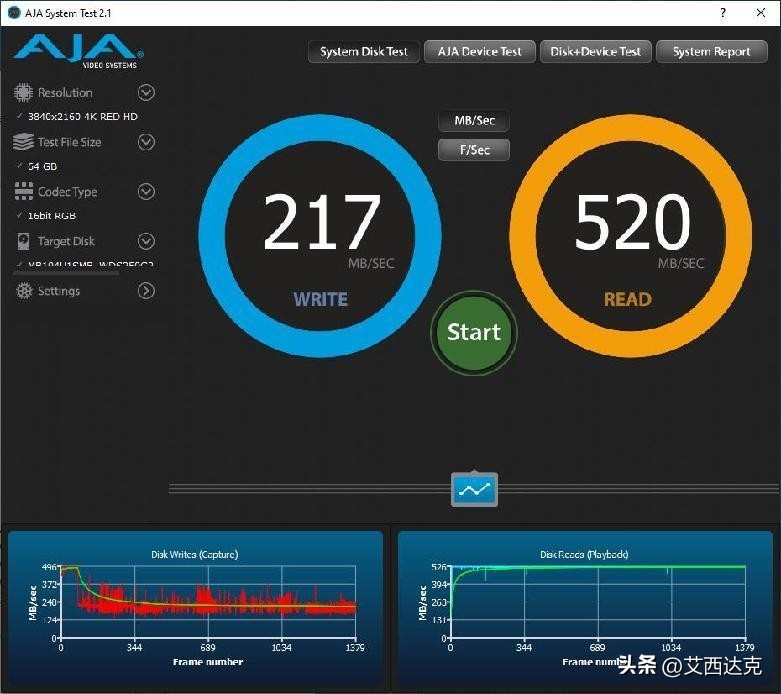Image resolution: width=781 pixels, height=694 pixels.
Task: Click the green Start button
Action: tap(474, 333)
